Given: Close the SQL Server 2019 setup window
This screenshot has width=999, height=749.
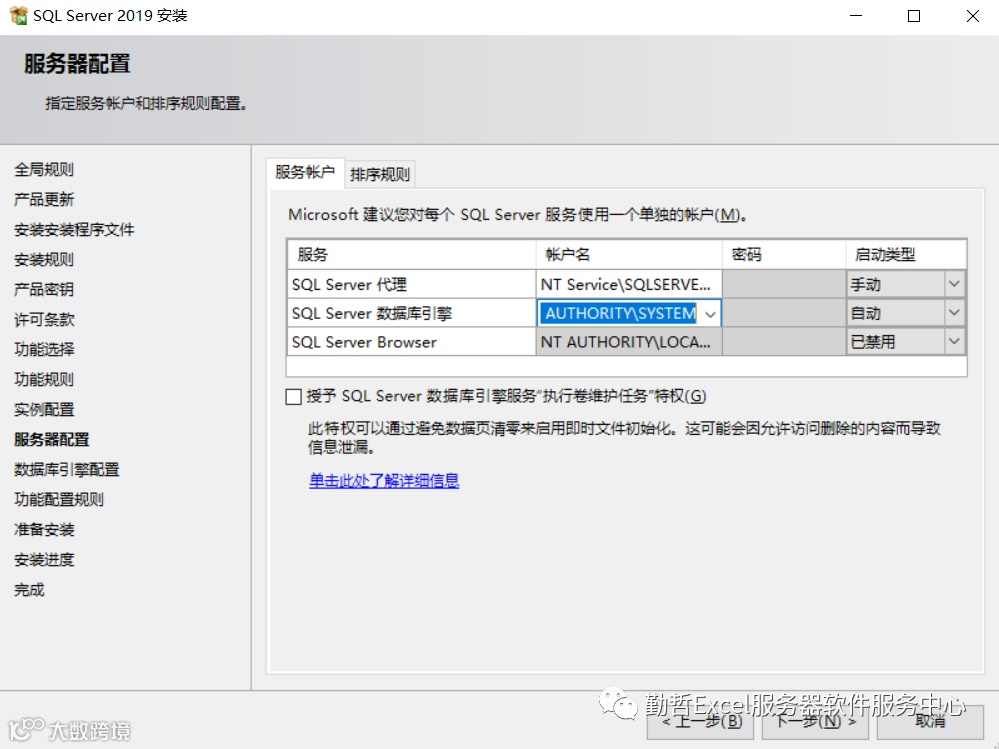Looking at the screenshot, I should coord(972,16).
